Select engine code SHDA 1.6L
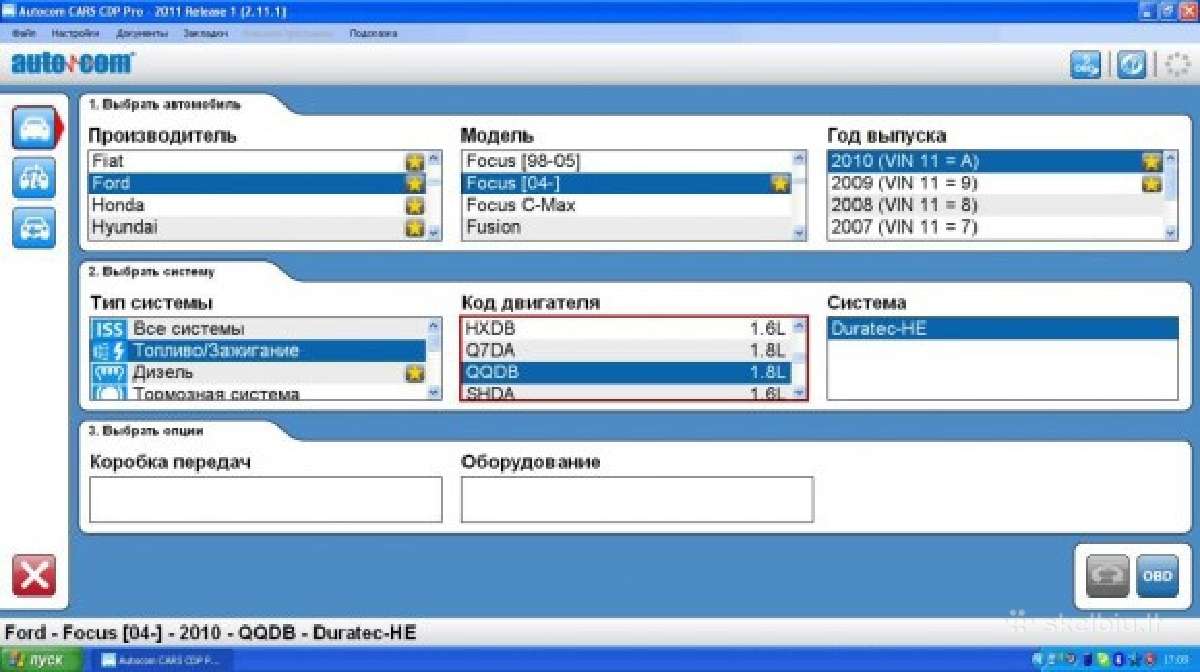Viewport: 1200px width, 672px height. pyautogui.click(x=627, y=393)
